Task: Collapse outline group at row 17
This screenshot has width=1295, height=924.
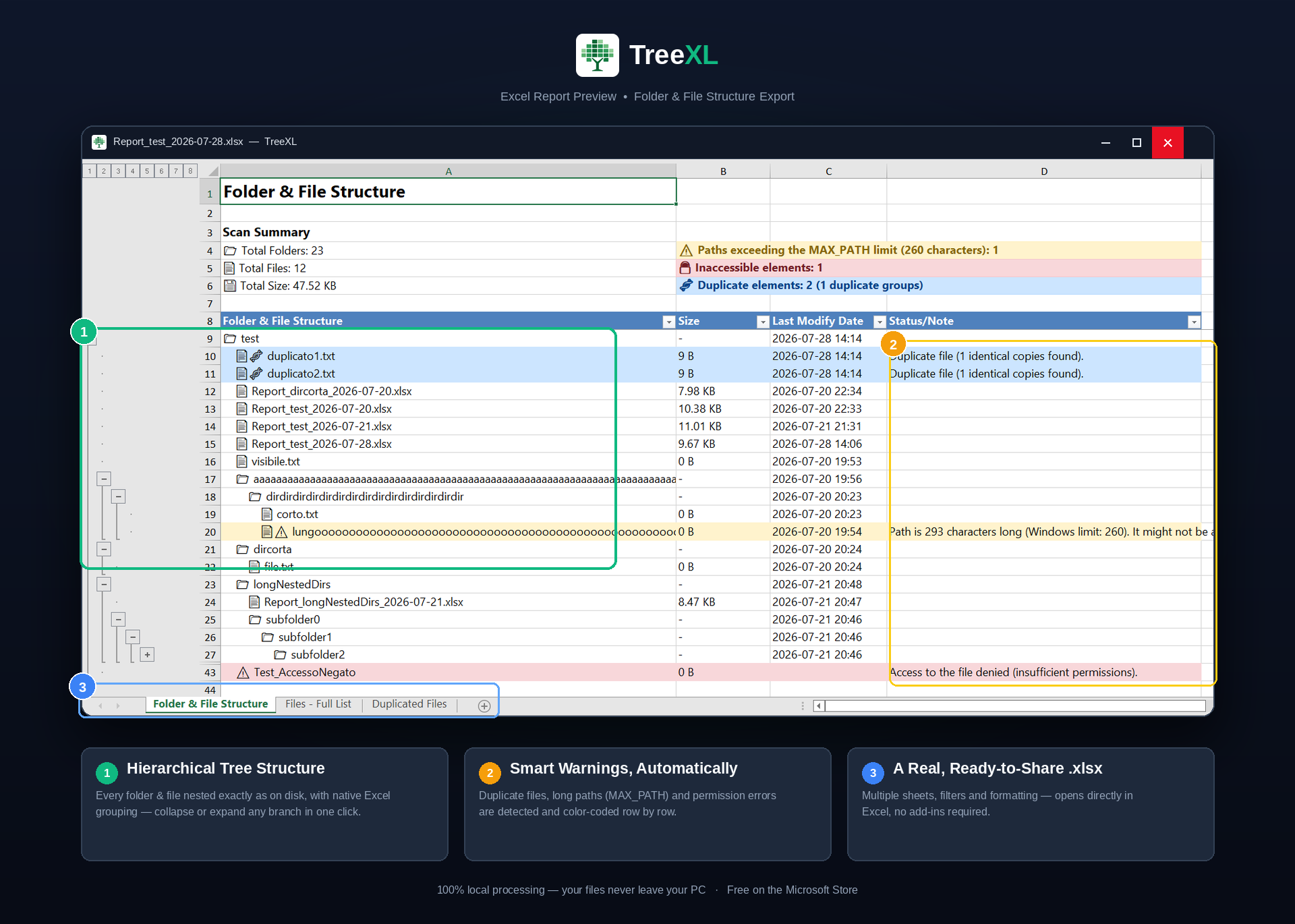Action: tap(104, 479)
